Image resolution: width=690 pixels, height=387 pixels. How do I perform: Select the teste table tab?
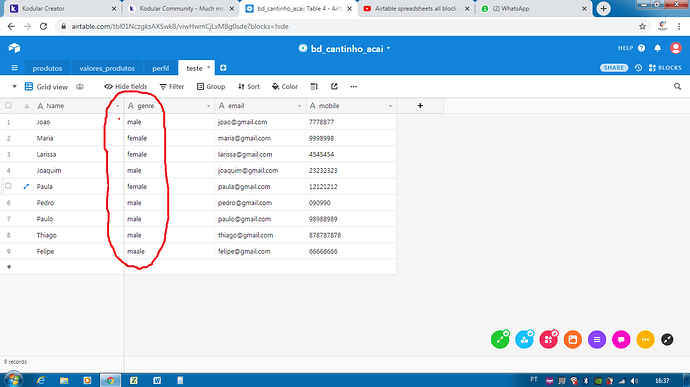point(194,68)
